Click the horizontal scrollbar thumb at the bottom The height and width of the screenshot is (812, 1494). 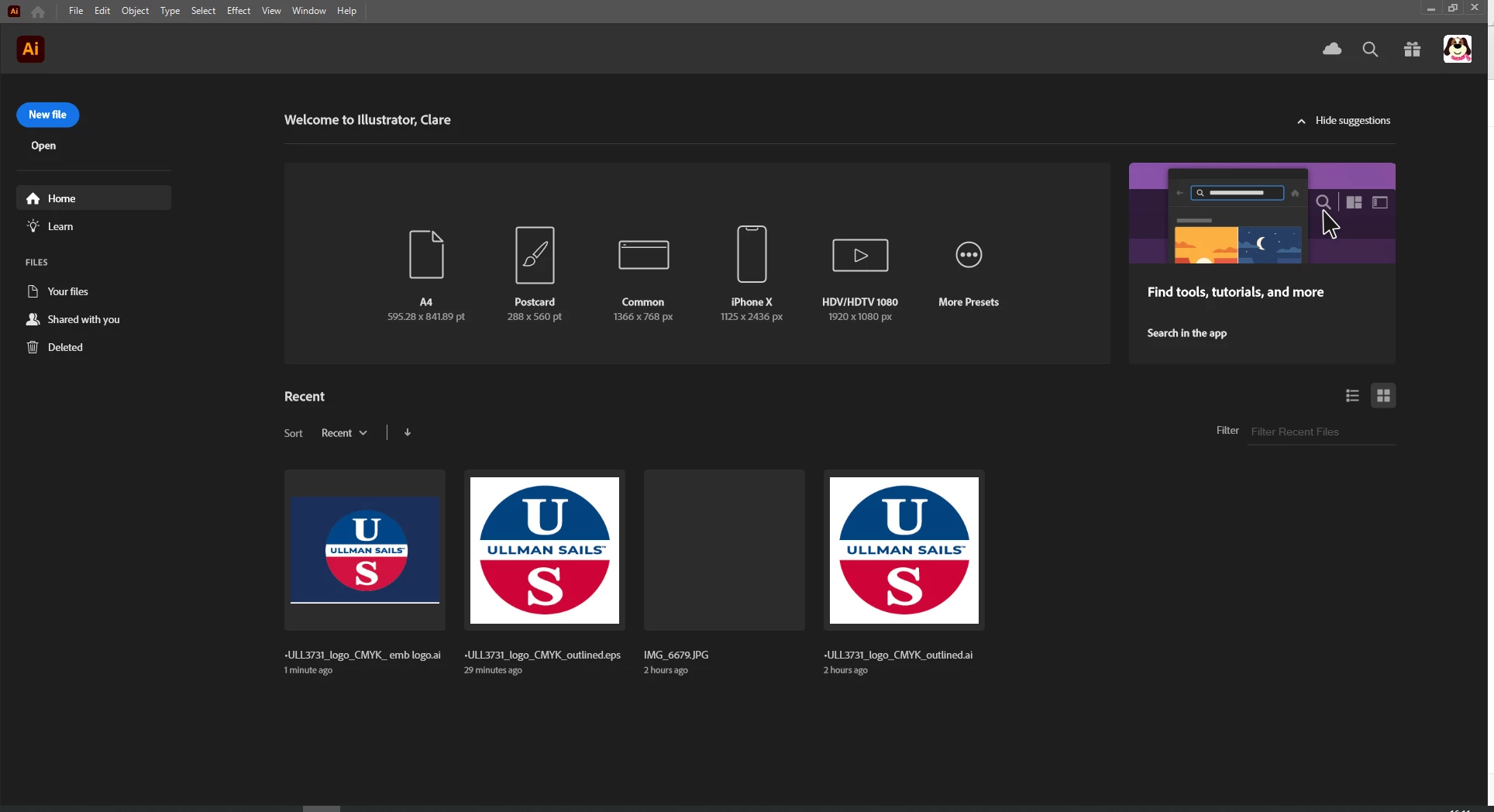[x=322, y=808]
